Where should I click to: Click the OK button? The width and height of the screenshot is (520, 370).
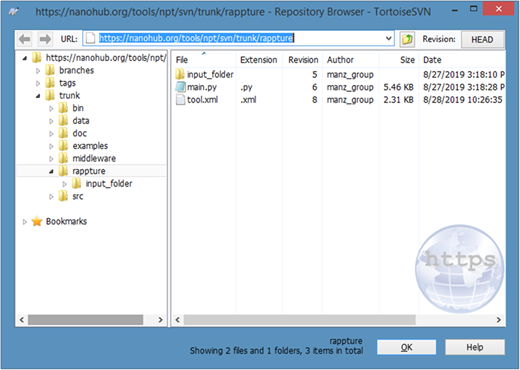(x=406, y=347)
